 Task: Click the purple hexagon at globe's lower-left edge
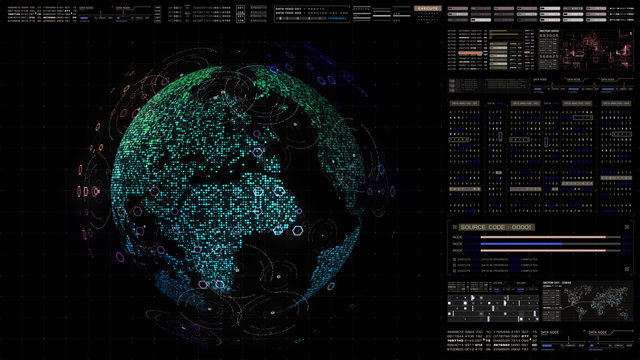120,257
